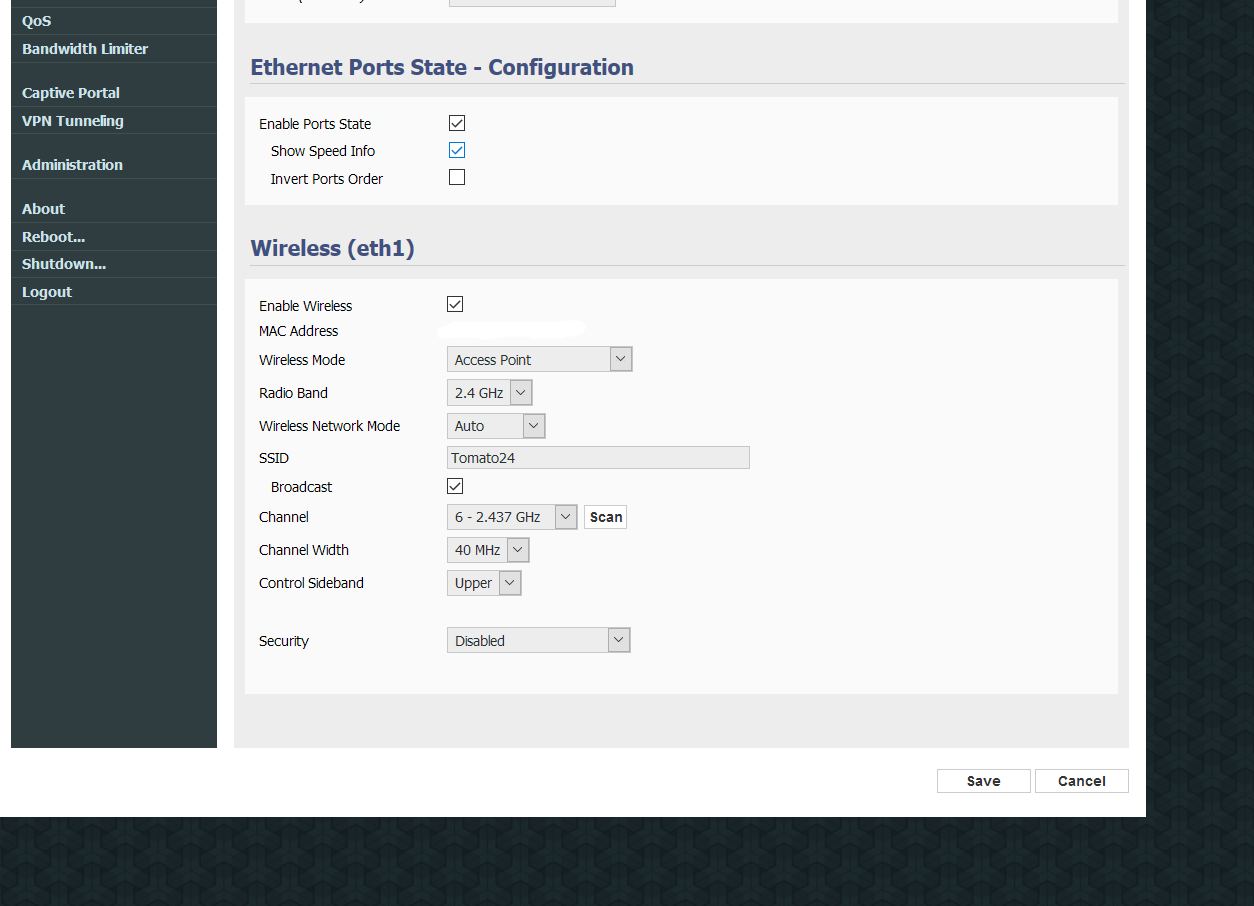Viewport: 1254px width, 906px height.
Task: Open Channel Width dropdown
Action: pyautogui.click(x=488, y=549)
